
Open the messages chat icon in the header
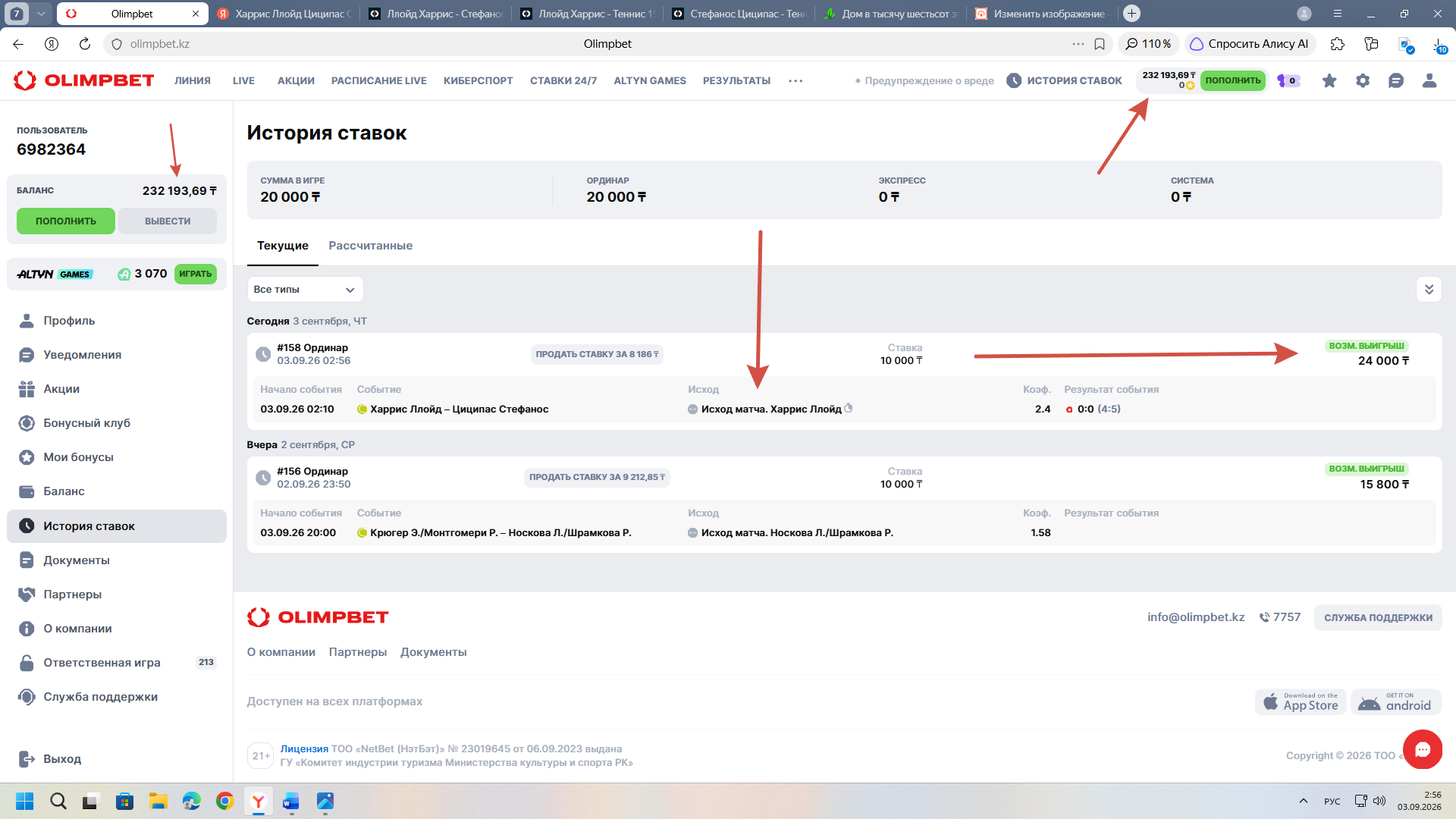click(x=1396, y=80)
